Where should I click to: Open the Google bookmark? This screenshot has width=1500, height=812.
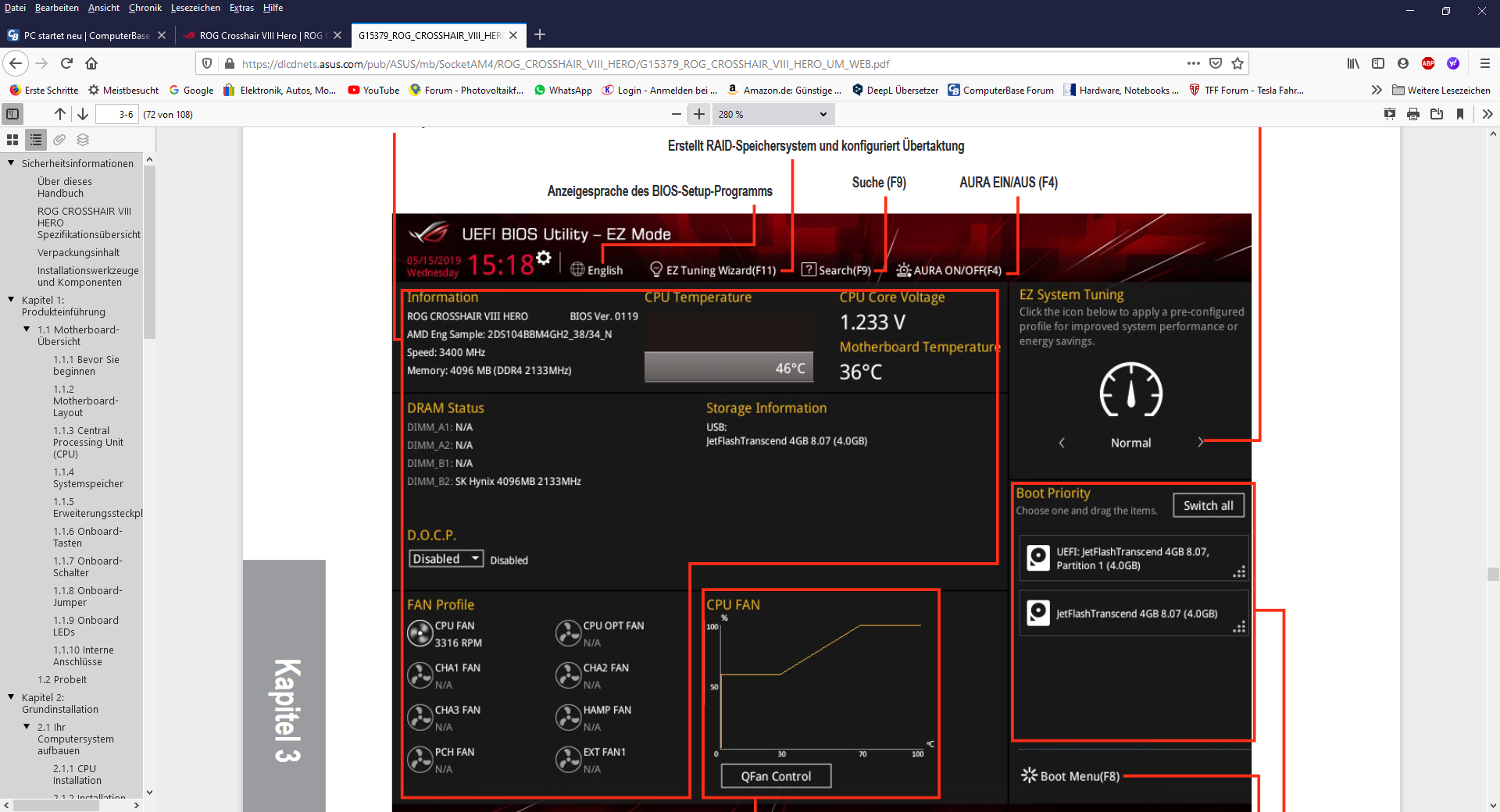(x=191, y=90)
